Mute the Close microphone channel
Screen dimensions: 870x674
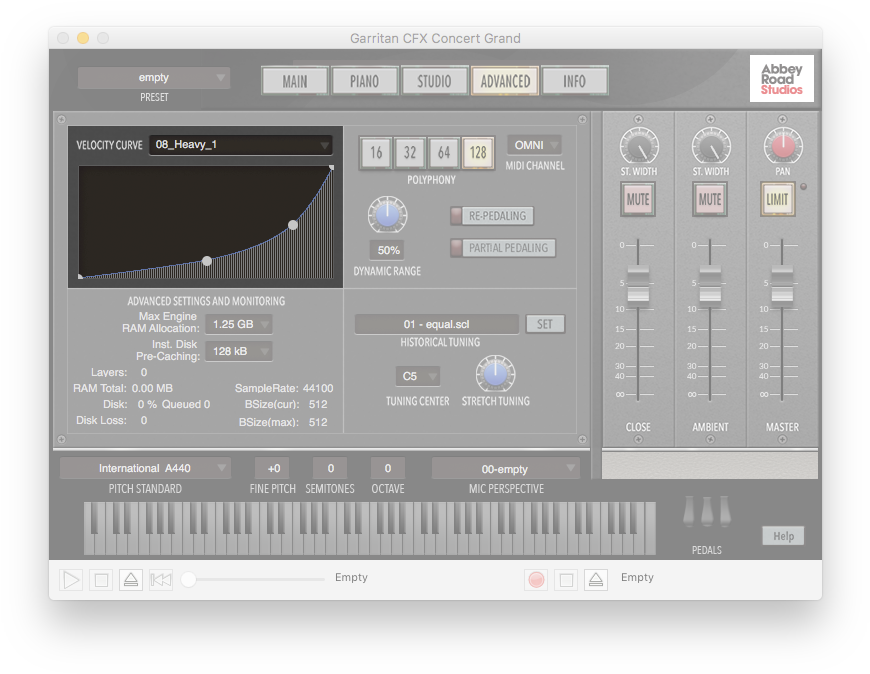click(638, 199)
